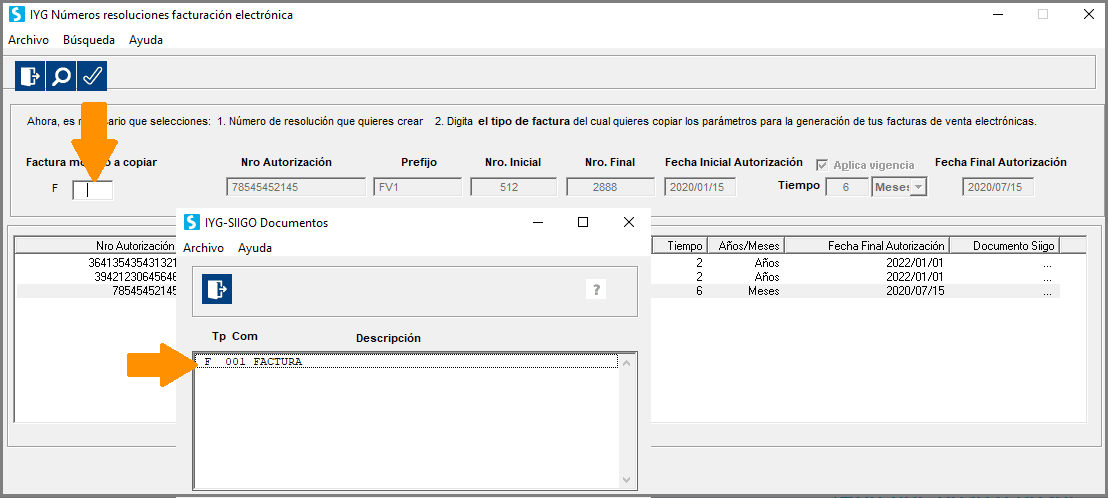The width and height of the screenshot is (1108, 498).
Task: Maximize the IYG-SIIGO Documentos dialog
Action: [x=583, y=223]
